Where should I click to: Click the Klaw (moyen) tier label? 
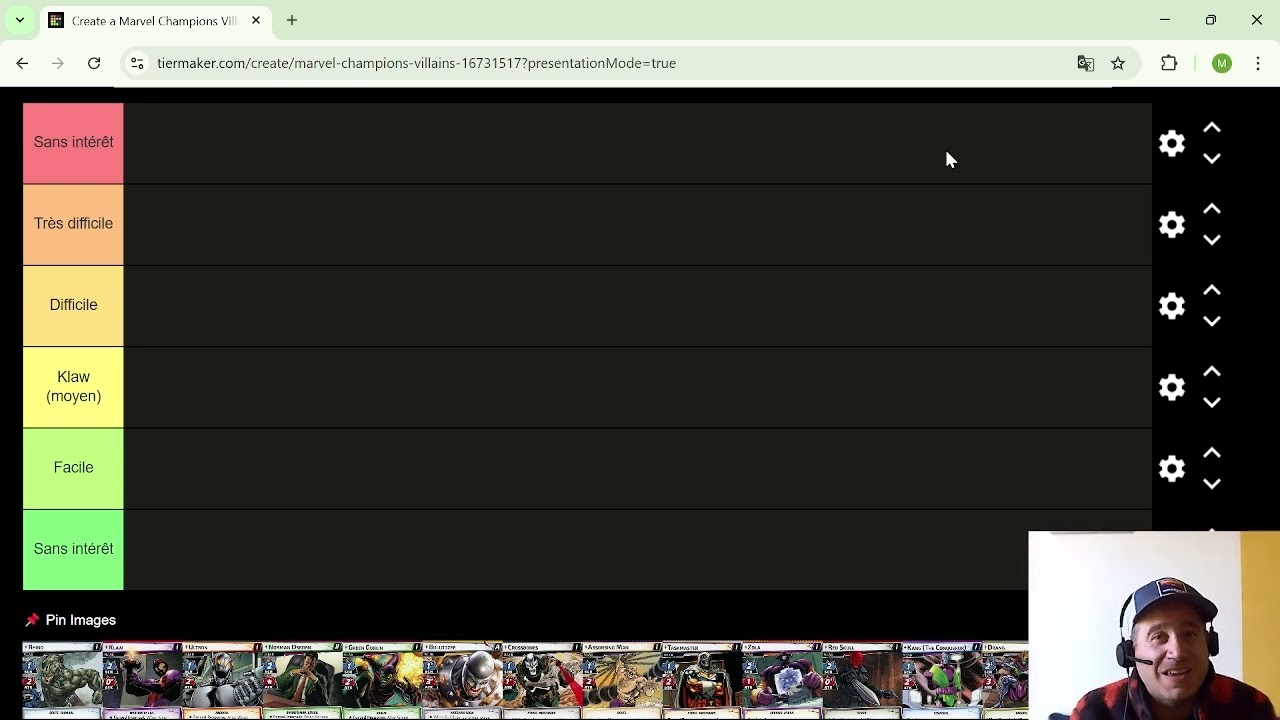tap(73, 387)
